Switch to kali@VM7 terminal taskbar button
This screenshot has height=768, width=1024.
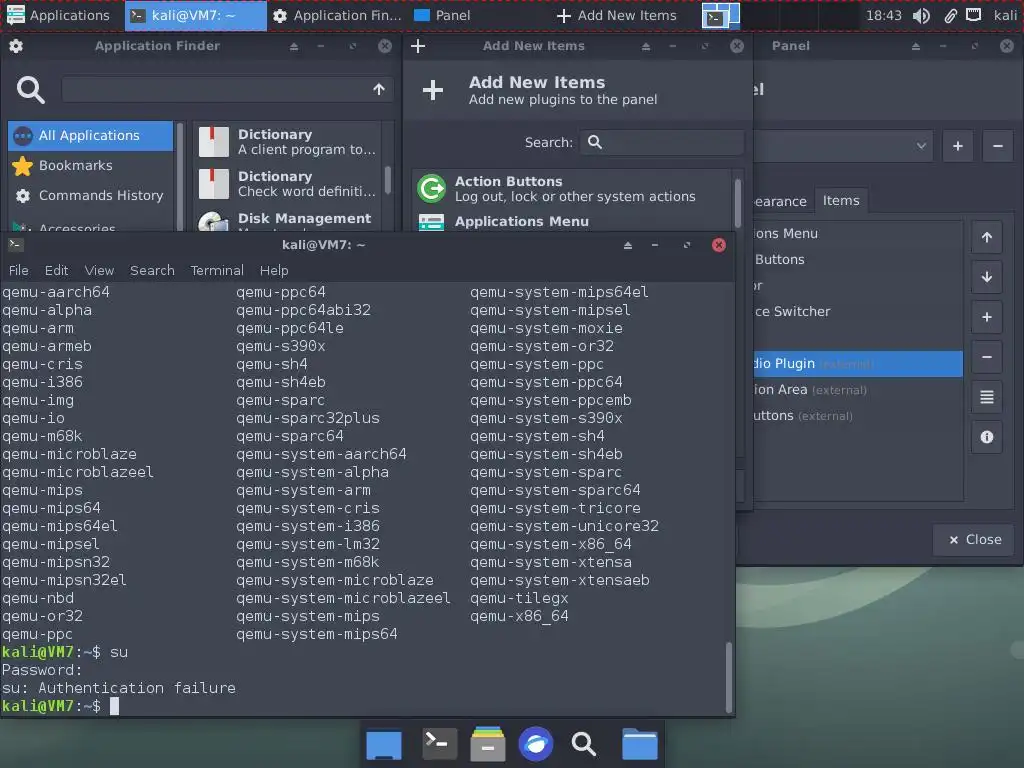click(x=195, y=15)
